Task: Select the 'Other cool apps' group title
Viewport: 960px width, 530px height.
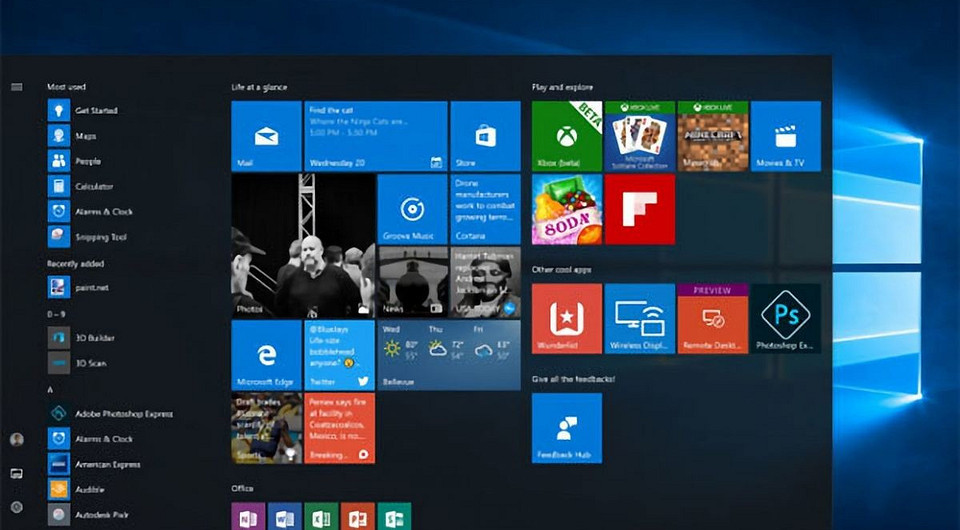Action: coord(561,269)
